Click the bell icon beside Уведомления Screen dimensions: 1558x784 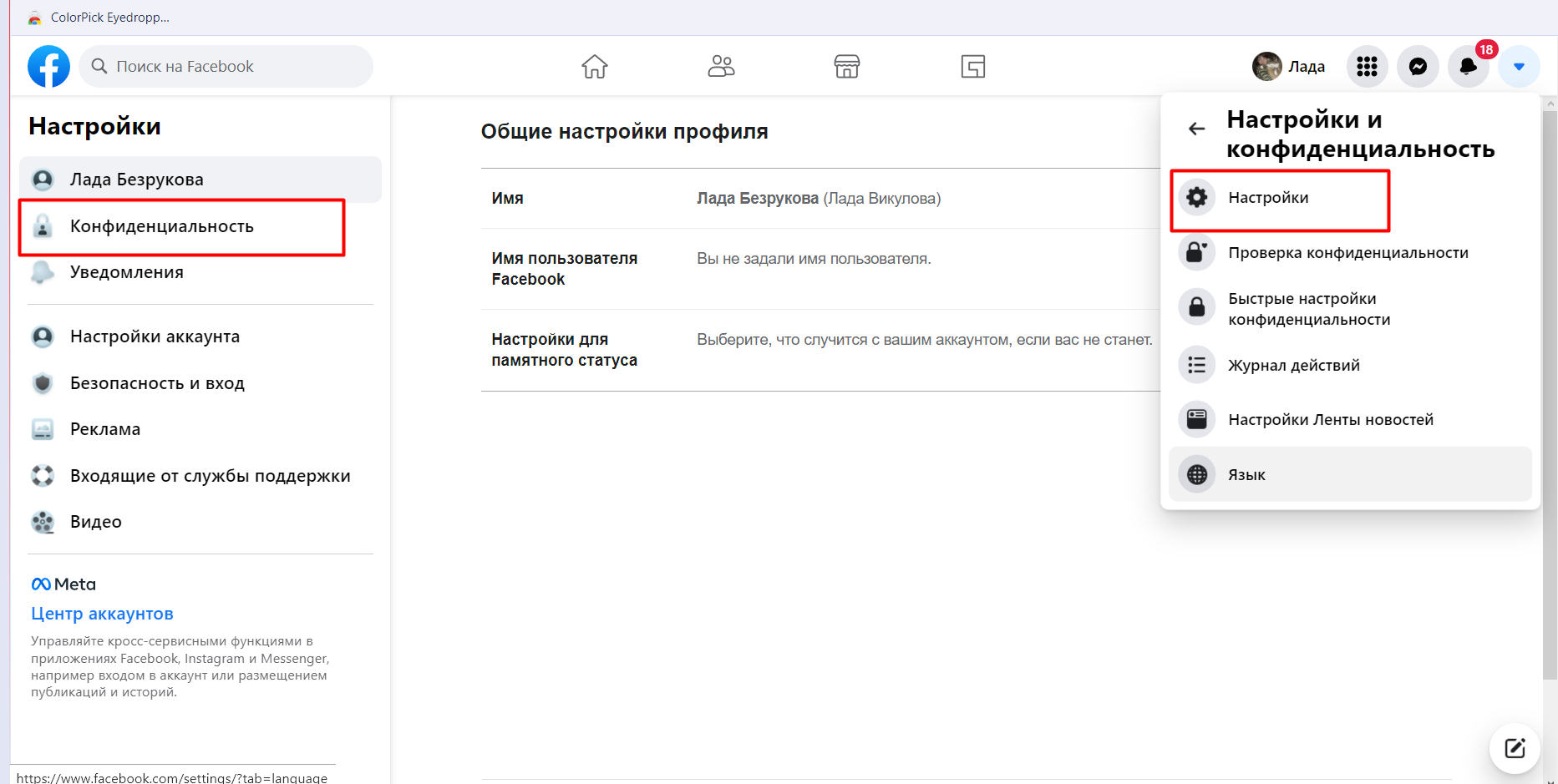43,272
